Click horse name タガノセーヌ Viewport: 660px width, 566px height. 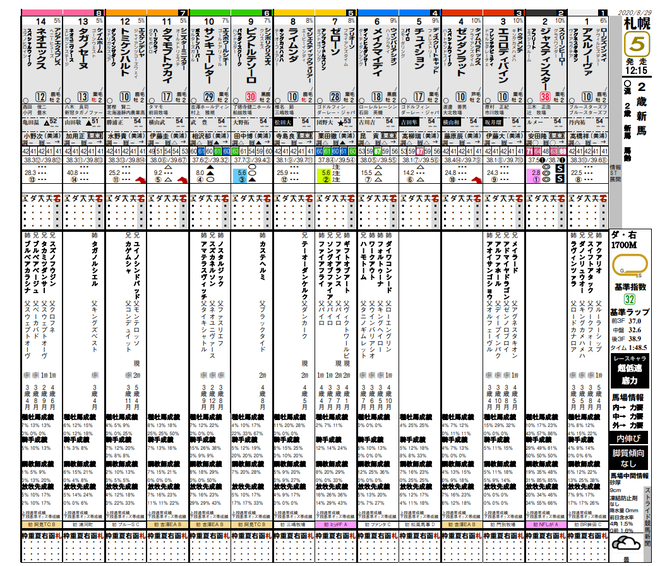point(83,49)
